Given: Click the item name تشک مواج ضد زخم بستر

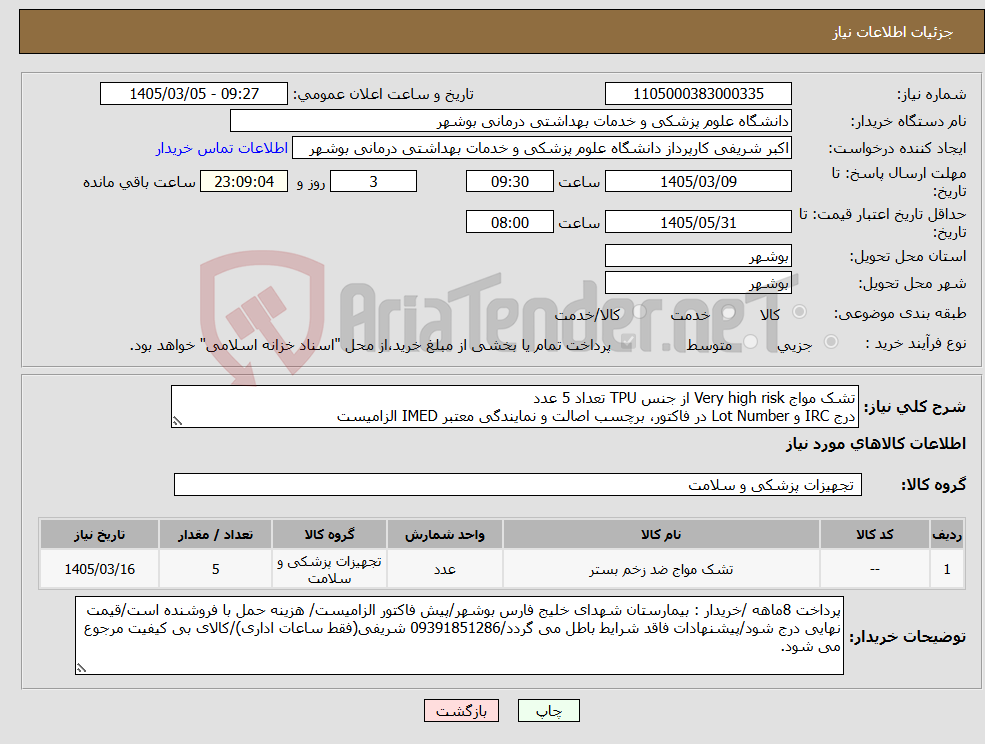Looking at the screenshot, I should pyautogui.click(x=661, y=569).
